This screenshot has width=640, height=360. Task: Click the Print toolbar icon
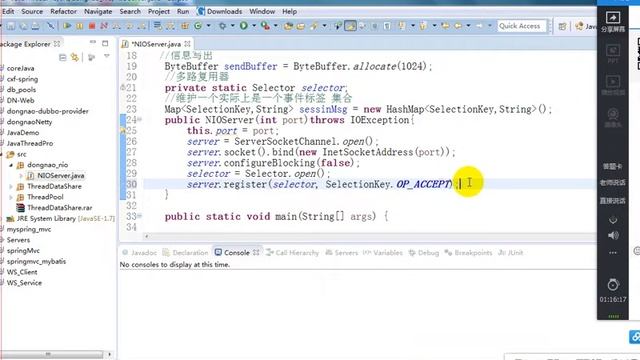(x=36, y=26)
